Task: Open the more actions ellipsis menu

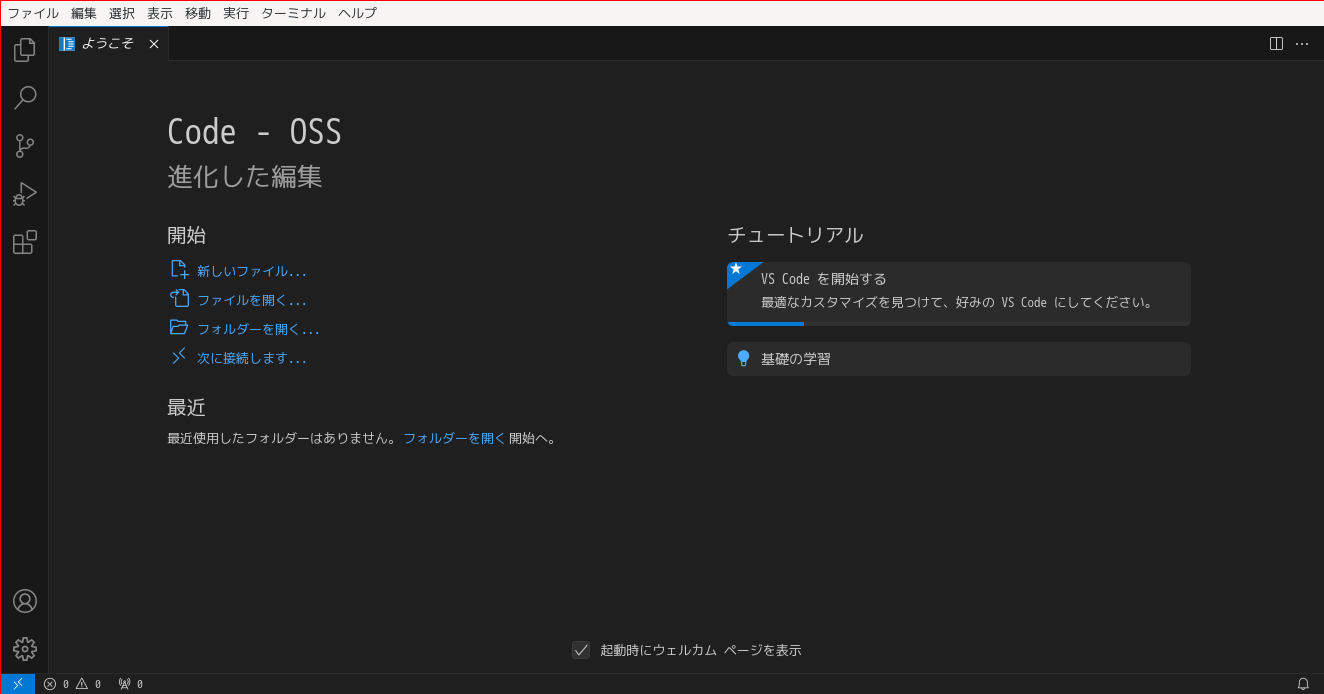Action: point(1302,43)
